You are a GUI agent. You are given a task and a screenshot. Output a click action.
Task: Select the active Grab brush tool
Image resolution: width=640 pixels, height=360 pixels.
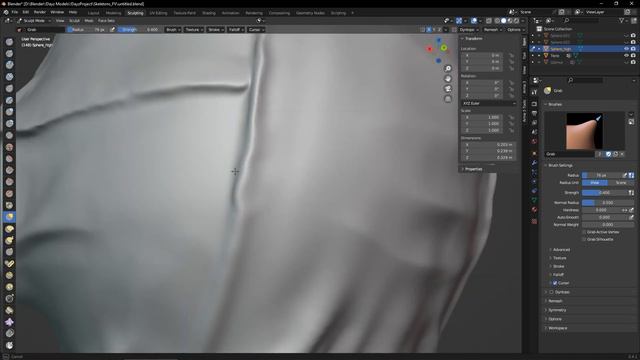coord(9,217)
